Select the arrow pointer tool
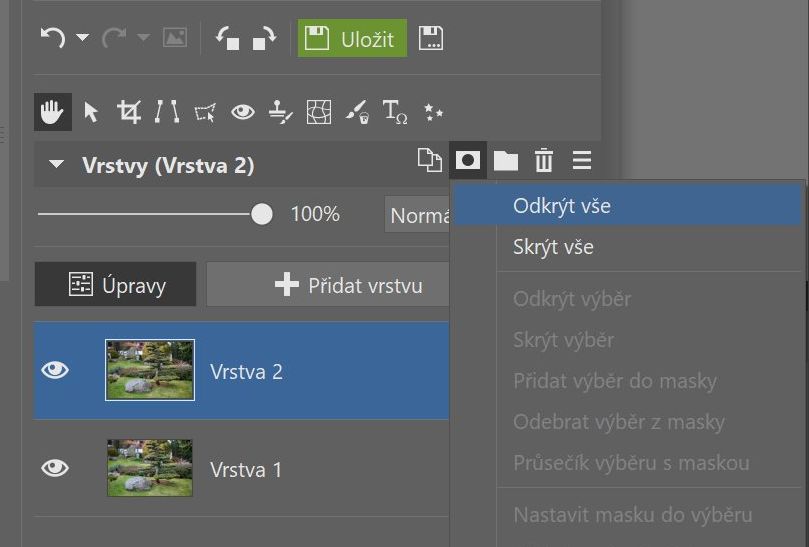809x547 pixels. (x=91, y=112)
